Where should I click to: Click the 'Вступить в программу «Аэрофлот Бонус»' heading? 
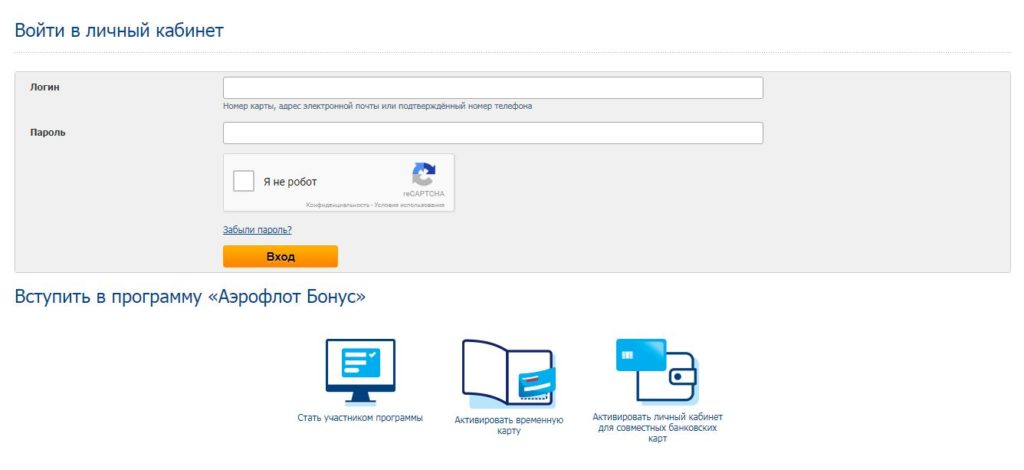(190, 296)
